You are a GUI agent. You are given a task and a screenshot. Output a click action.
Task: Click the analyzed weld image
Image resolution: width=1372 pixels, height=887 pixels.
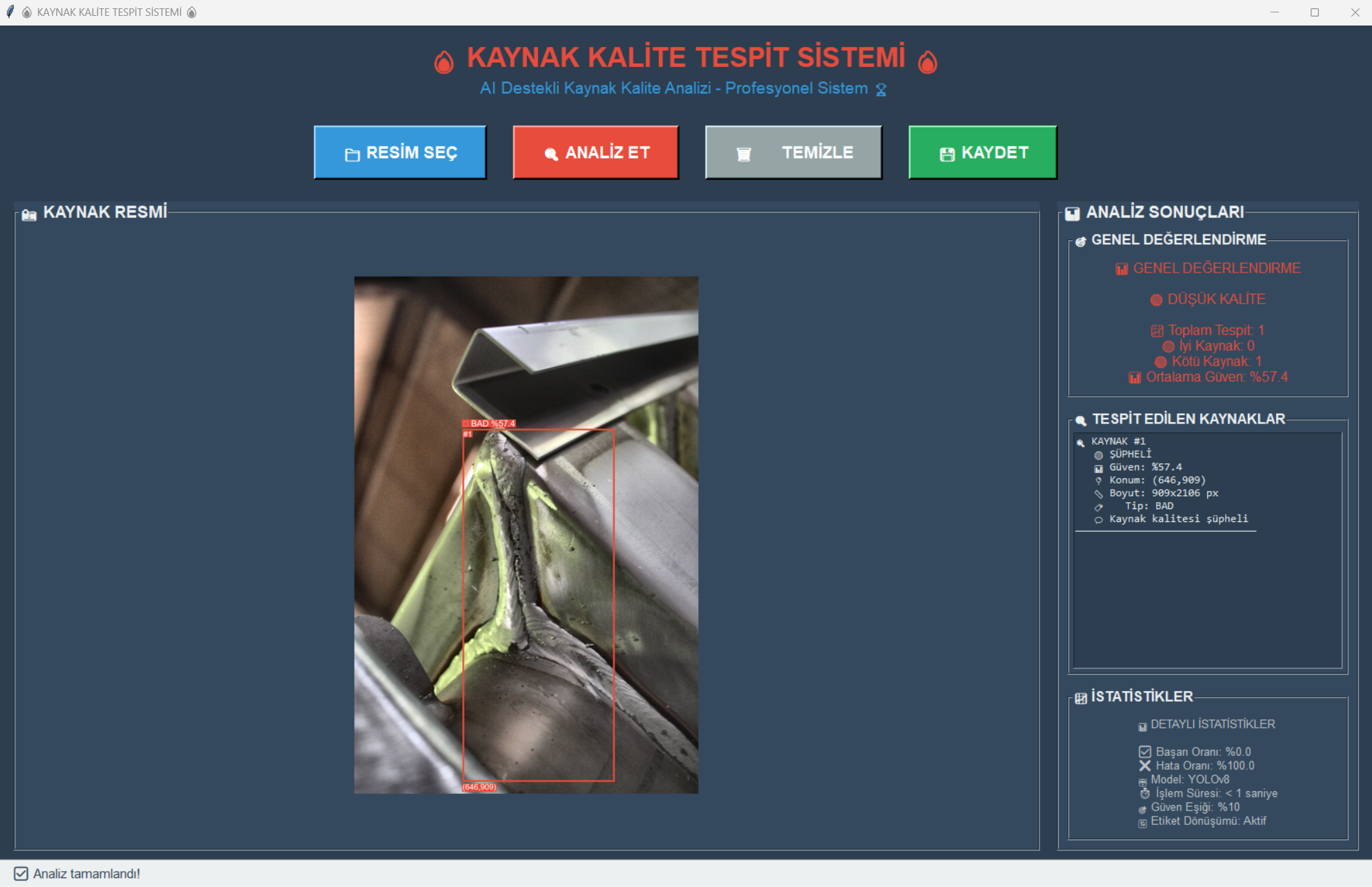click(x=526, y=535)
